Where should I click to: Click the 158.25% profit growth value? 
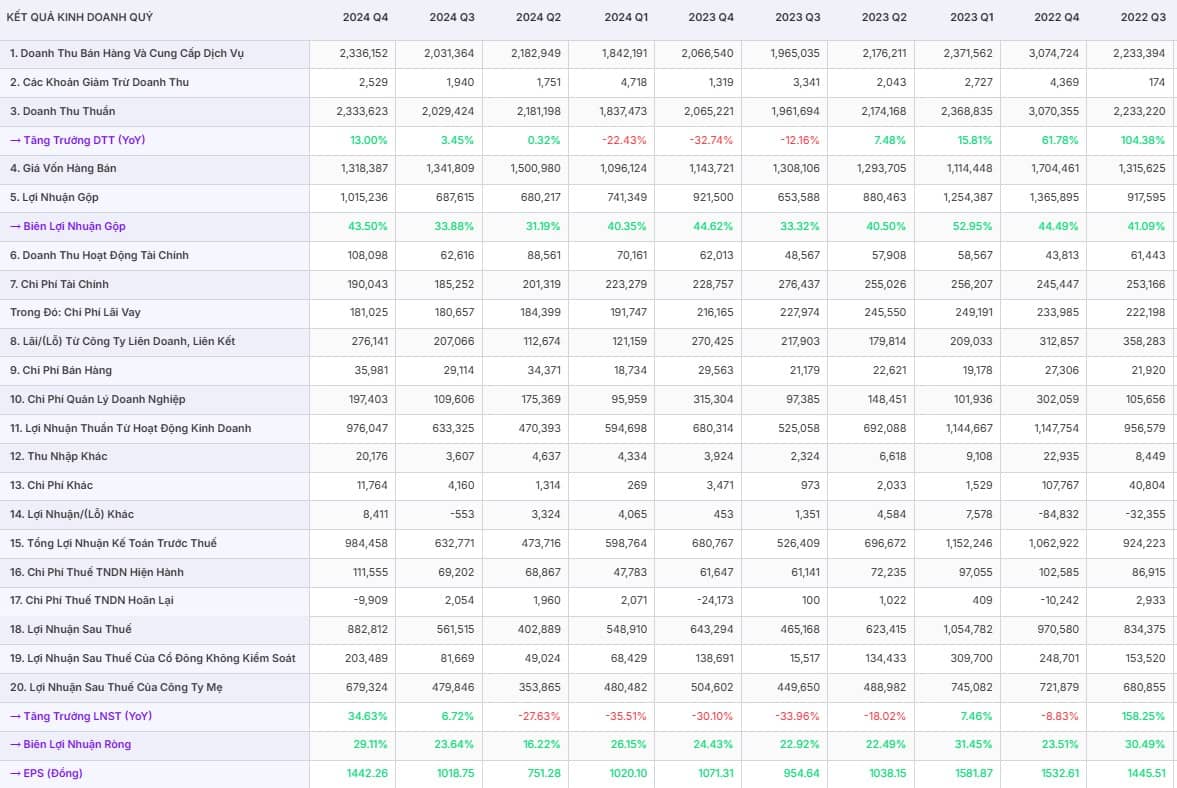(1144, 717)
